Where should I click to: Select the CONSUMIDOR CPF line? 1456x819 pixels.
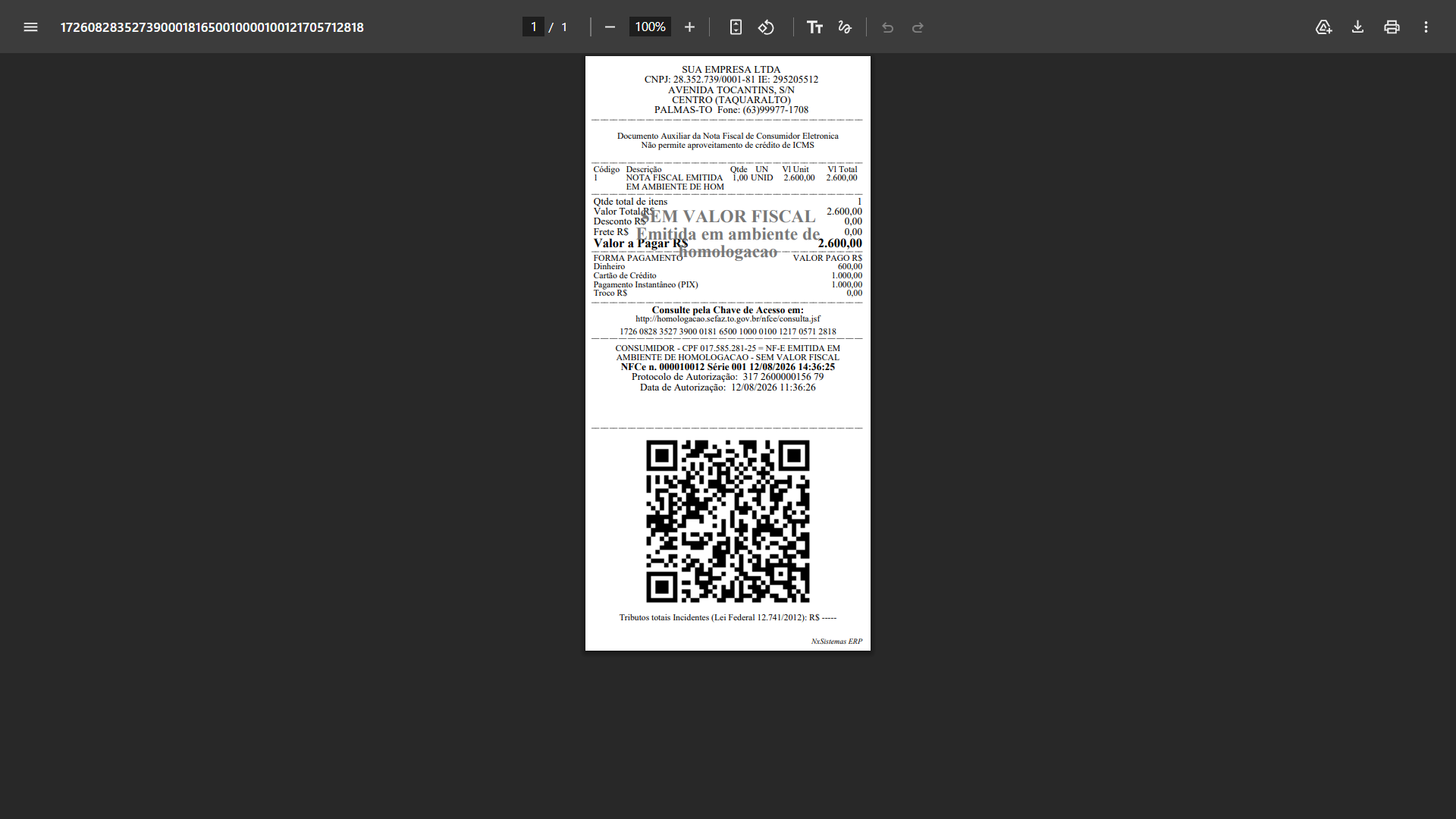728,353
